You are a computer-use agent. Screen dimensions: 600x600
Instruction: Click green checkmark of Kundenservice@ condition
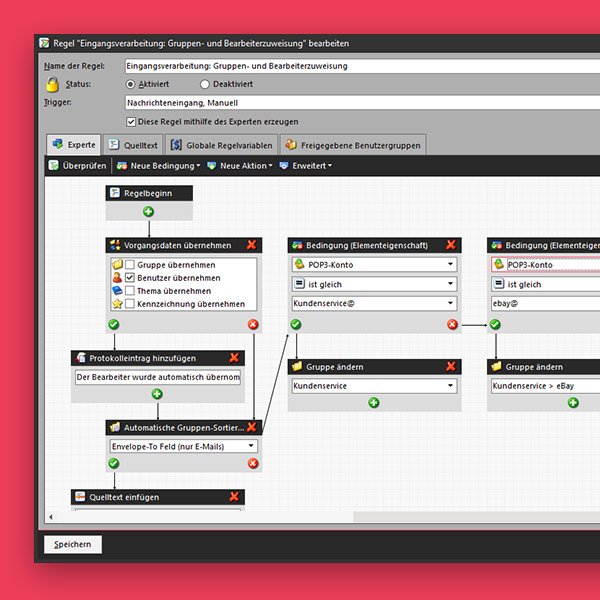pyautogui.click(x=296, y=324)
